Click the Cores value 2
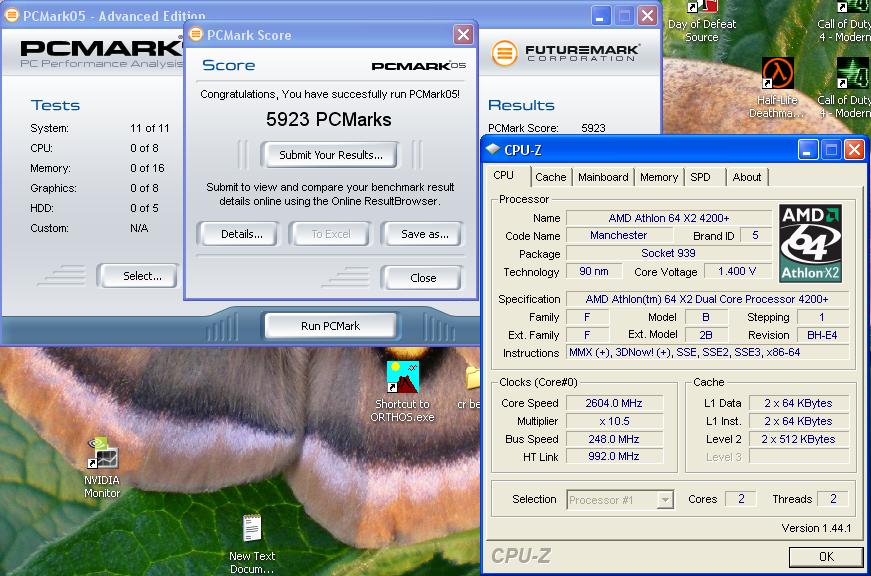Image resolution: width=871 pixels, height=576 pixels. (741, 499)
